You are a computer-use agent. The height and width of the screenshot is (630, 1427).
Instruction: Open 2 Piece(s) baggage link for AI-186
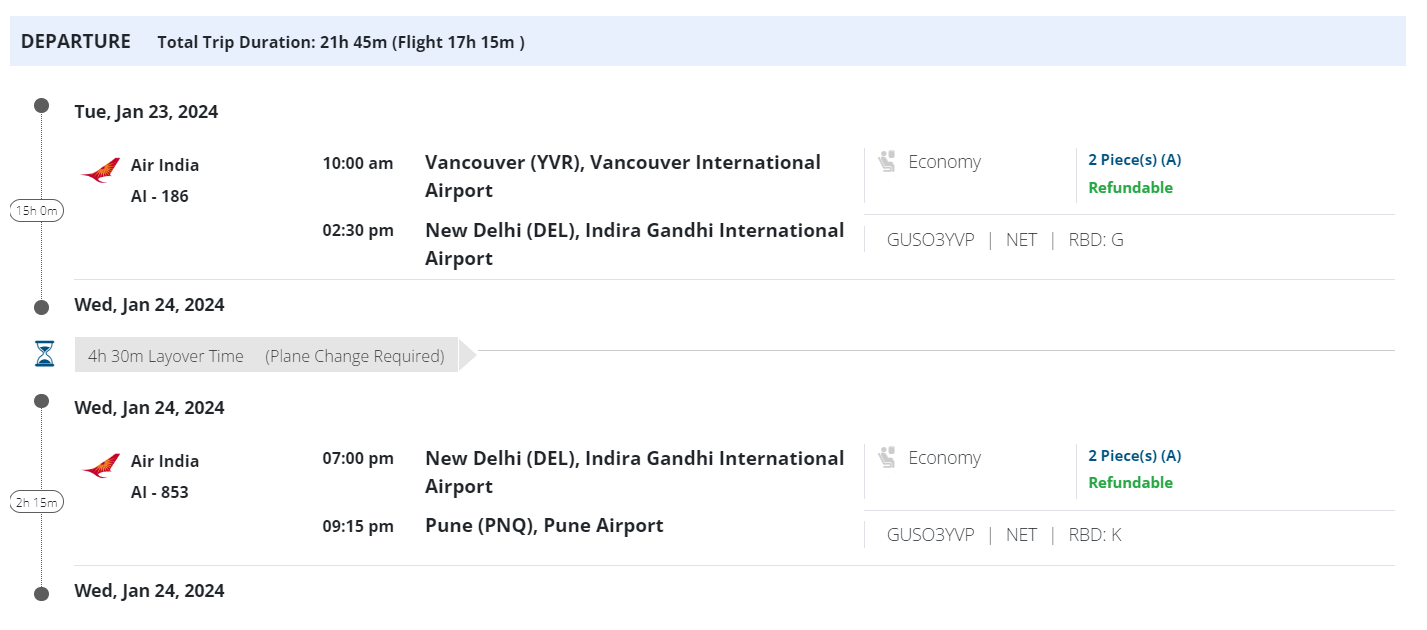tap(1134, 160)
